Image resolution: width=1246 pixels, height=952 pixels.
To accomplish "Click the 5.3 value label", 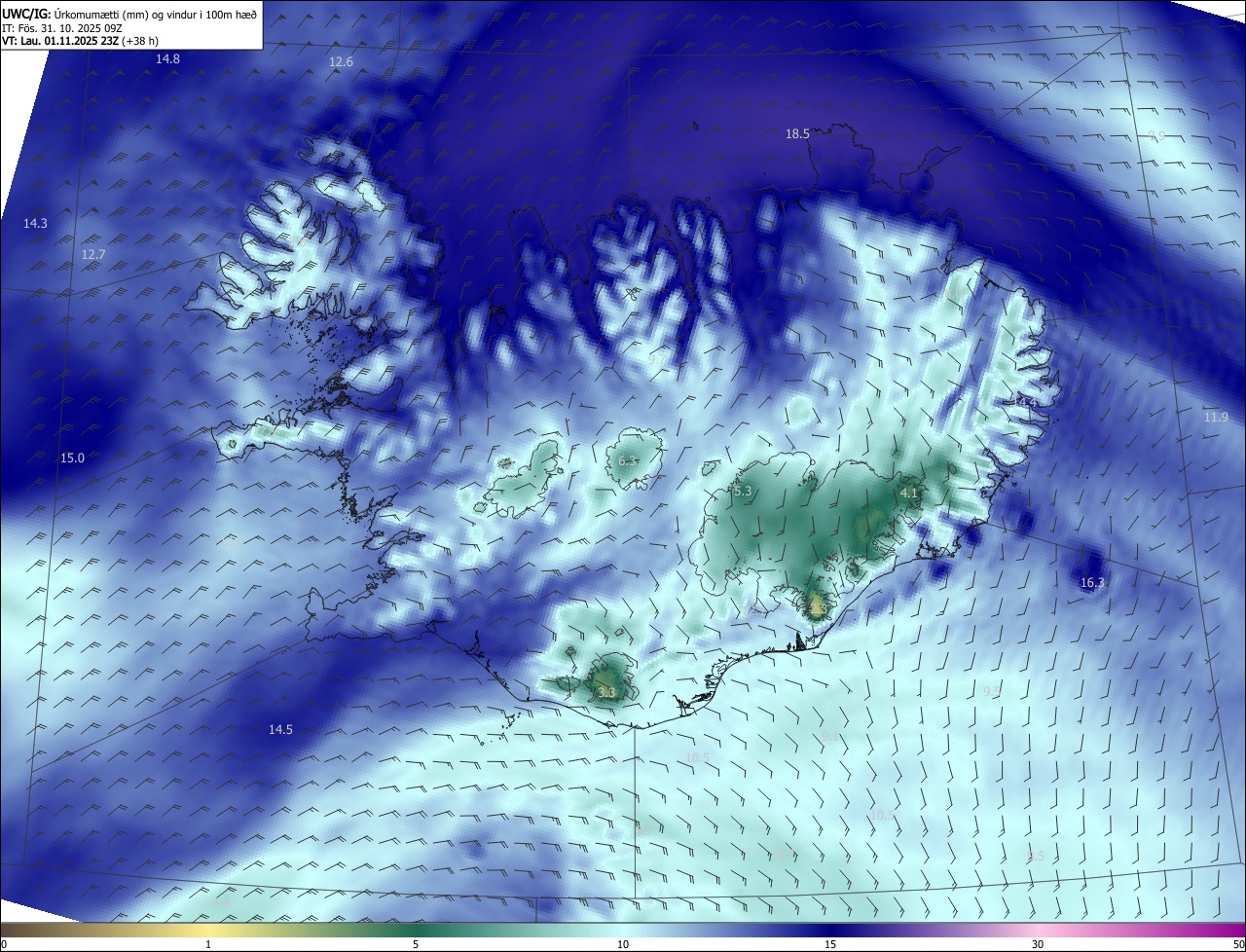I will click(x=743, y=492).
